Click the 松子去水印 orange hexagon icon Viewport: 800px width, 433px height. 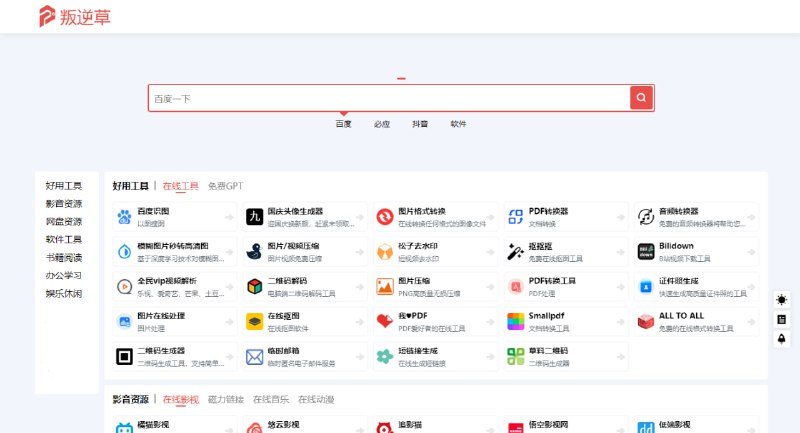tap(385, 251)
